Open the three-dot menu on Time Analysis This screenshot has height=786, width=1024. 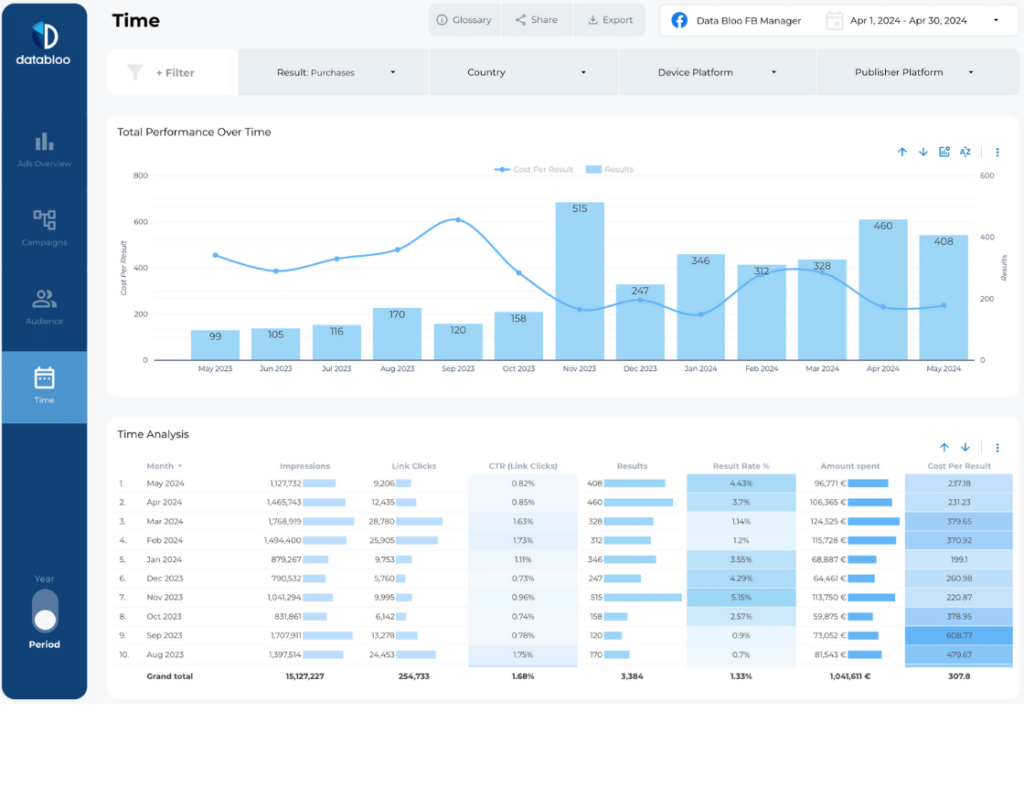coord(996,448)
